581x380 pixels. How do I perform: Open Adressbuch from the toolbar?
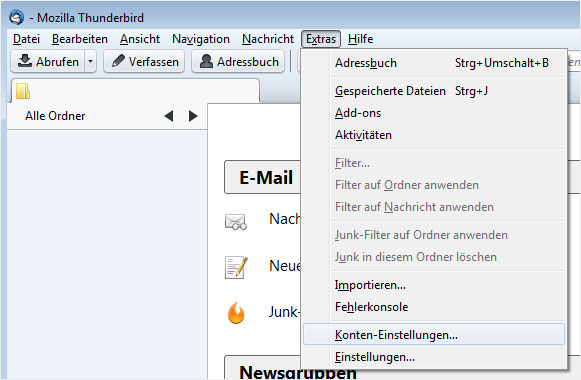(238, 61)
